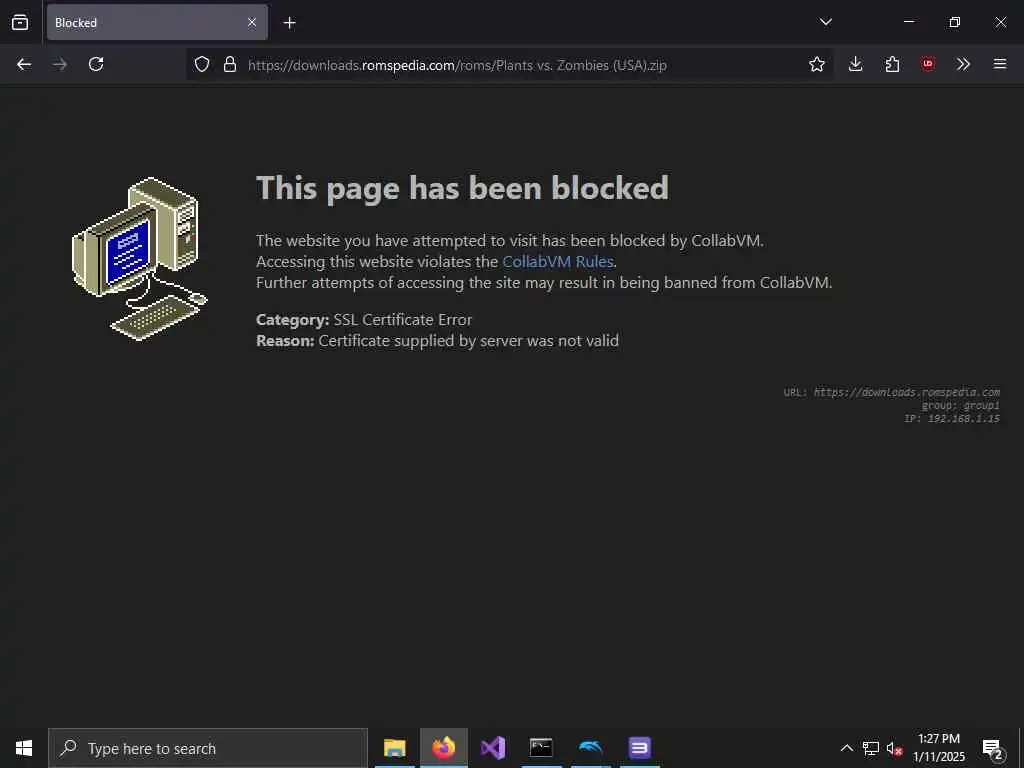1024x768 pixels.
Task: Close the Blocked tab
Action: [x=252, y=22]
